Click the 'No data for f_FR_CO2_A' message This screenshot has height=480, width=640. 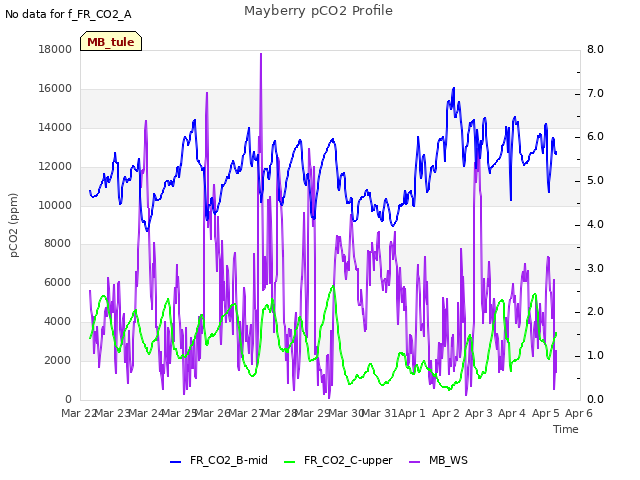(68, 14)
